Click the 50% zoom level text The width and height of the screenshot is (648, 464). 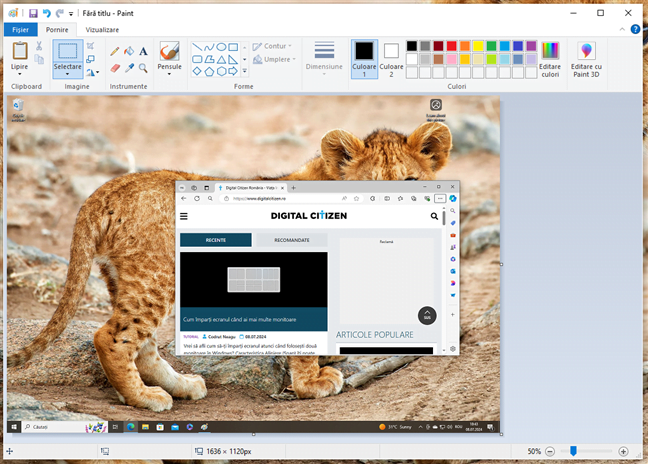point(534,451)
